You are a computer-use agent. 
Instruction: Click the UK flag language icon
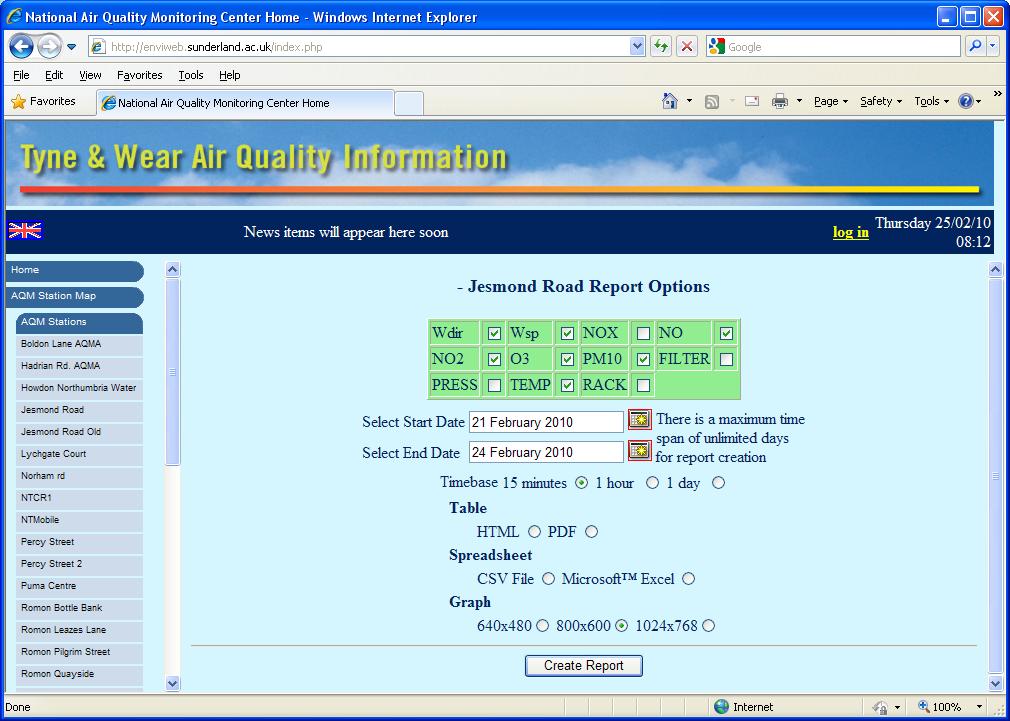tap(24, 230)
